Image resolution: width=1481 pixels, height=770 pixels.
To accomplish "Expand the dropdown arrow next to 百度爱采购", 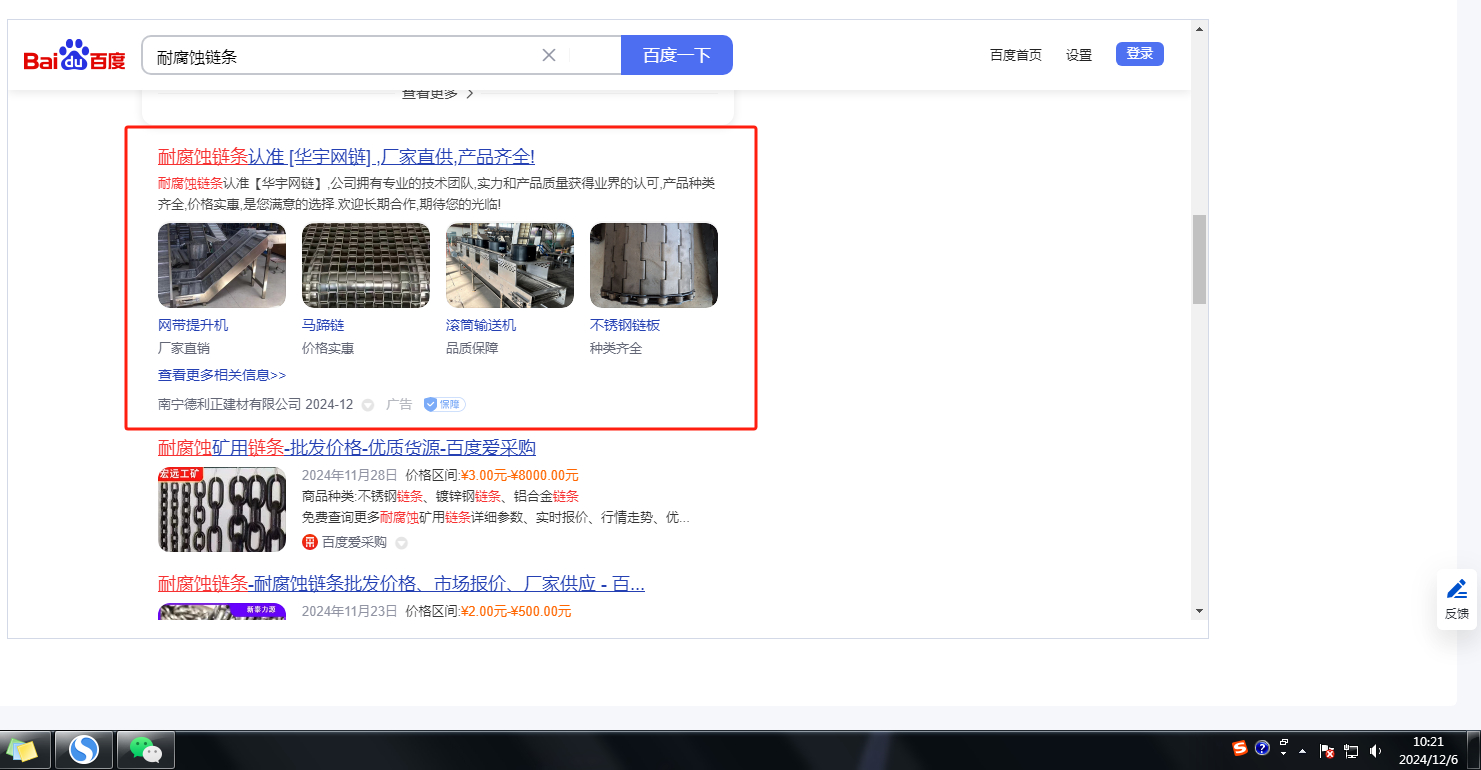I will (401, 543).
